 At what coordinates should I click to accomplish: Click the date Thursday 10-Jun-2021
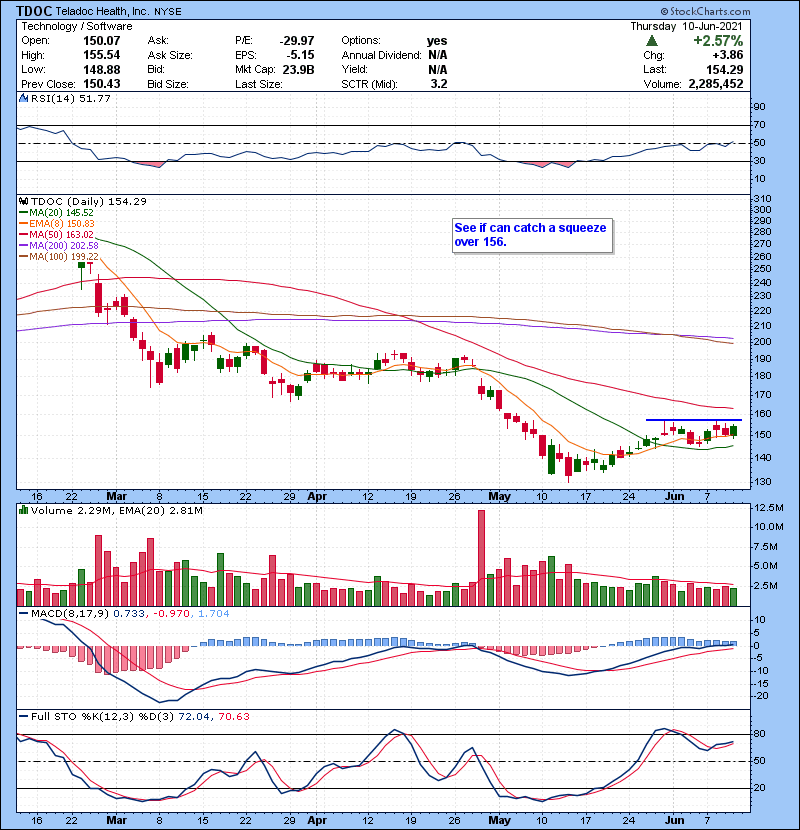pos(686,26)
